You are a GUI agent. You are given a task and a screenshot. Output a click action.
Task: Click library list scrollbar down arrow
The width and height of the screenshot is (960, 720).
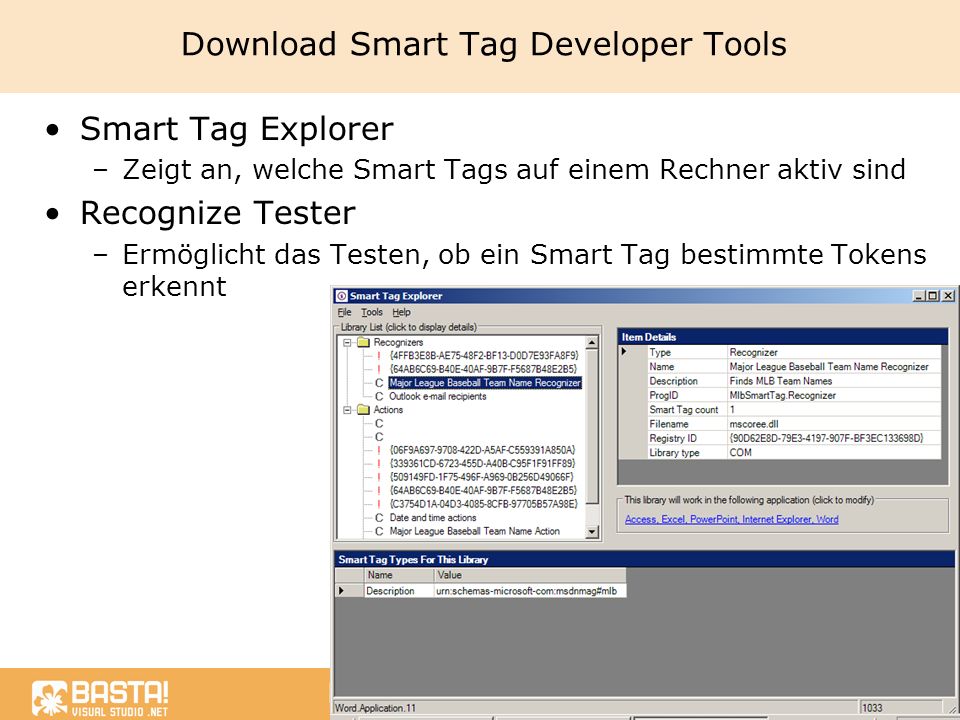tap(591, 532)
